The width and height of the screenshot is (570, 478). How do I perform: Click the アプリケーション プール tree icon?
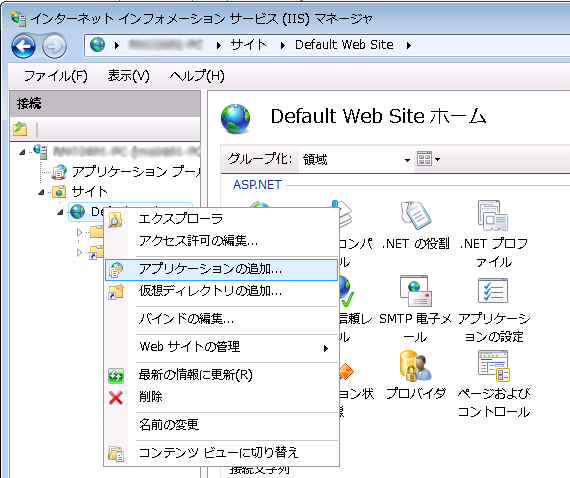point(59,172)
